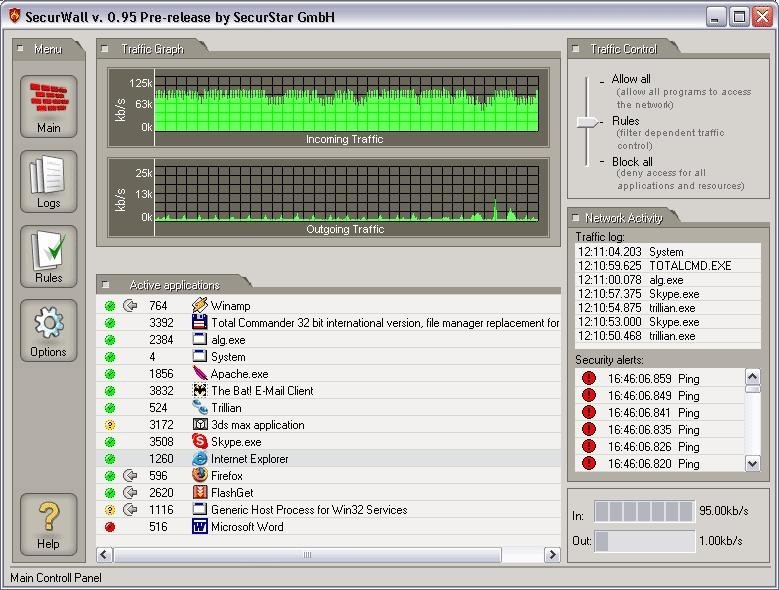Click the SecurWall shield icon in title bar
Screen dimensions: 779x590
point(14,15)
